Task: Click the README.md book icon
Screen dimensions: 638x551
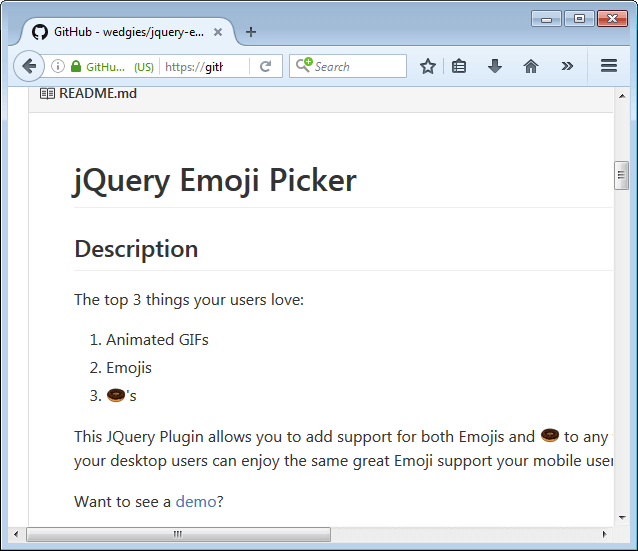Action: coord(47,94)
